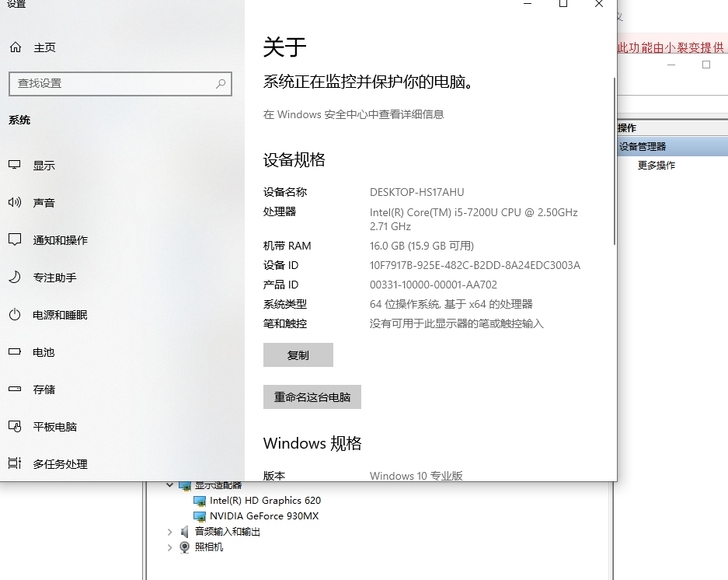Minimize the Settings window
The width and height of the screenshot is (728, 580).
527,4
